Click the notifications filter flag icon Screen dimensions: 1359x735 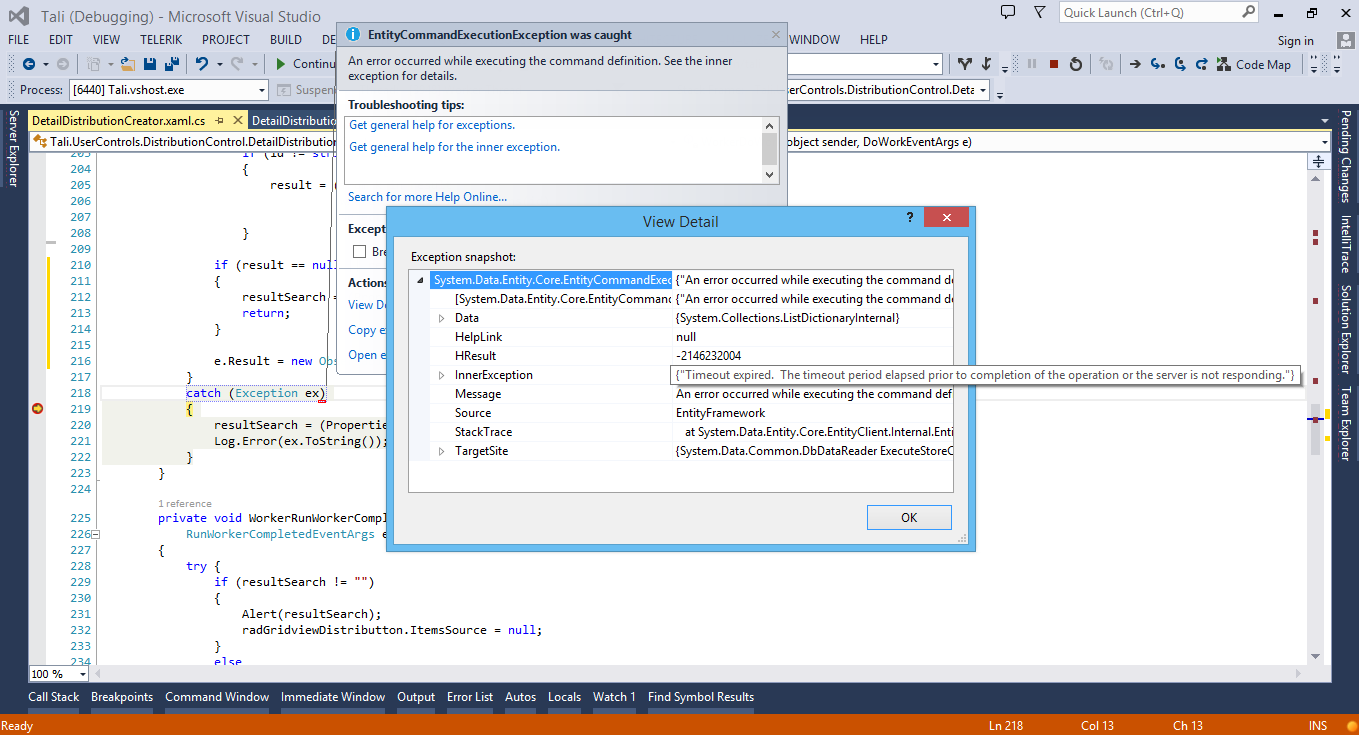[x=1040, y=12]
